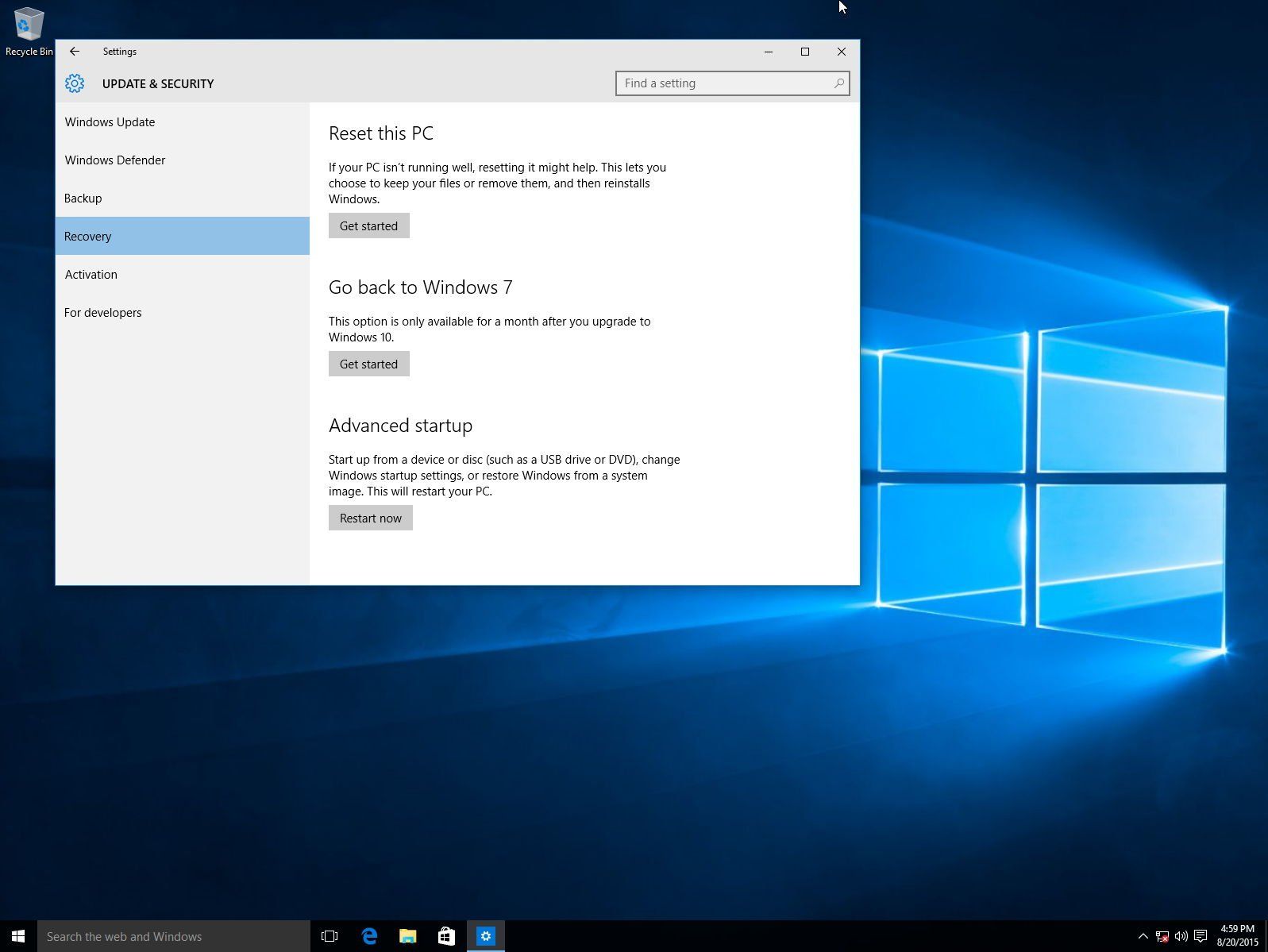
Task: Click the back arrow in Settings
Action: [75, 52]
